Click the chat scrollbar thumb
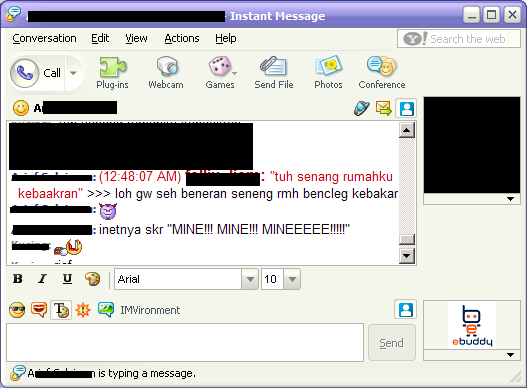The image size is (529, 388). (407, 239)
